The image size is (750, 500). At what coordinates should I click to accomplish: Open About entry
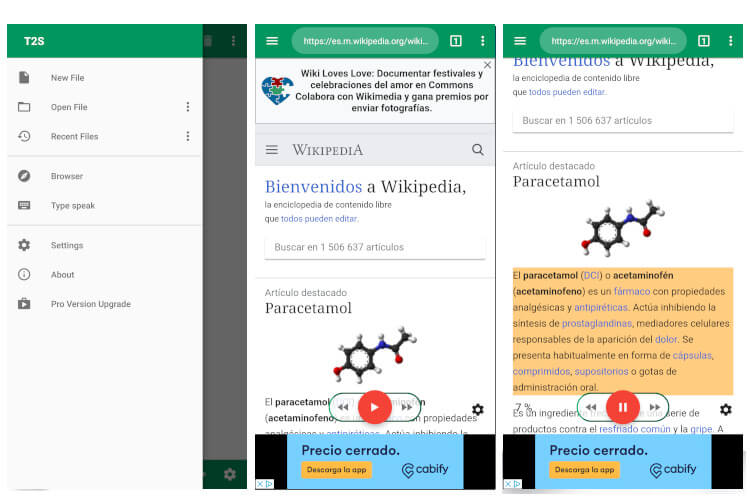(104, 275)
